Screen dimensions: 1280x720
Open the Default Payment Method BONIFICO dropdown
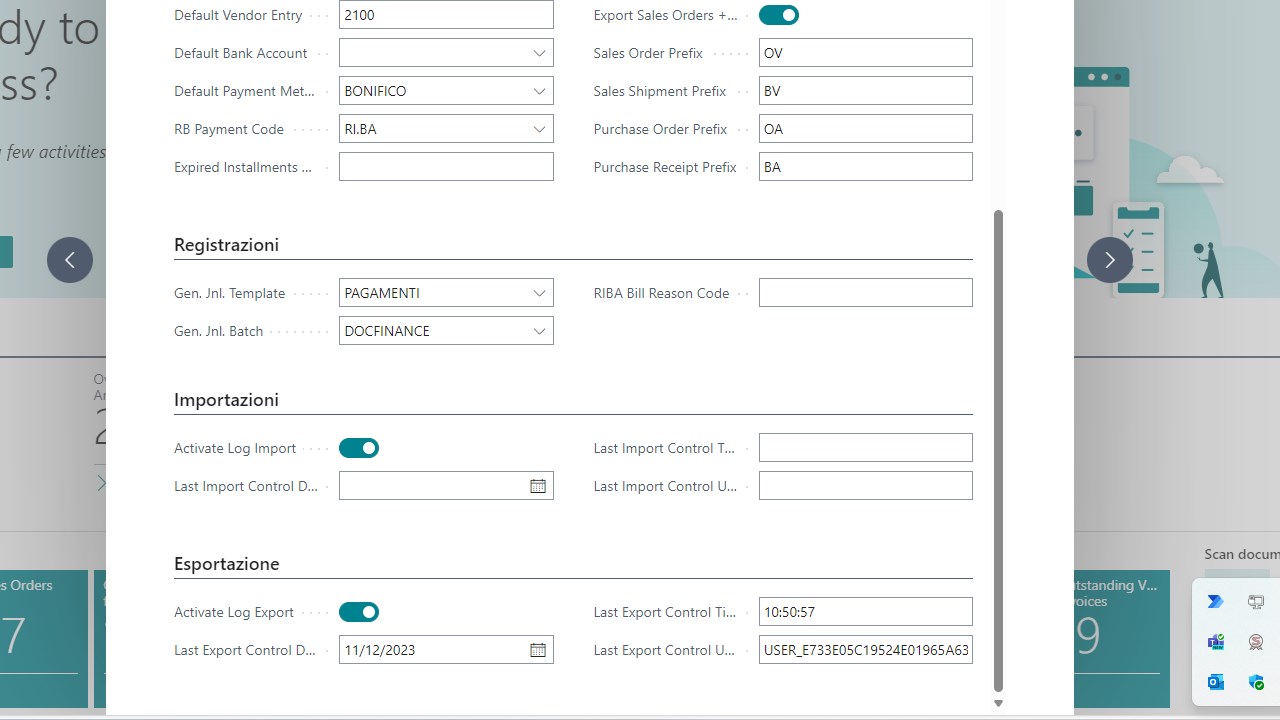click(x=539, y=91)
